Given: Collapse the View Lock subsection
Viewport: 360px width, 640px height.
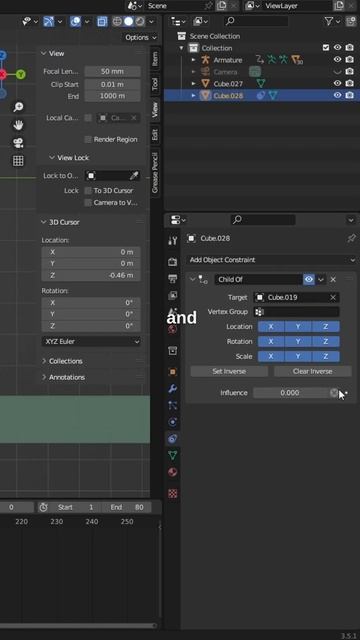Looking at the screenshot, I should click(52, 158).
